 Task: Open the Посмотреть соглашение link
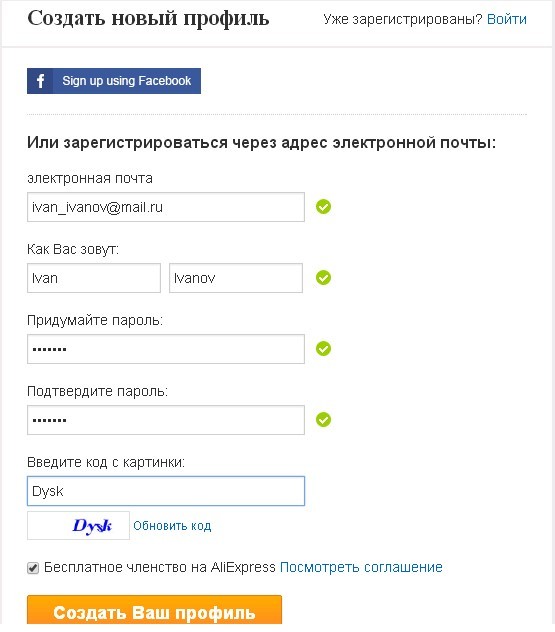pos(361,568)
